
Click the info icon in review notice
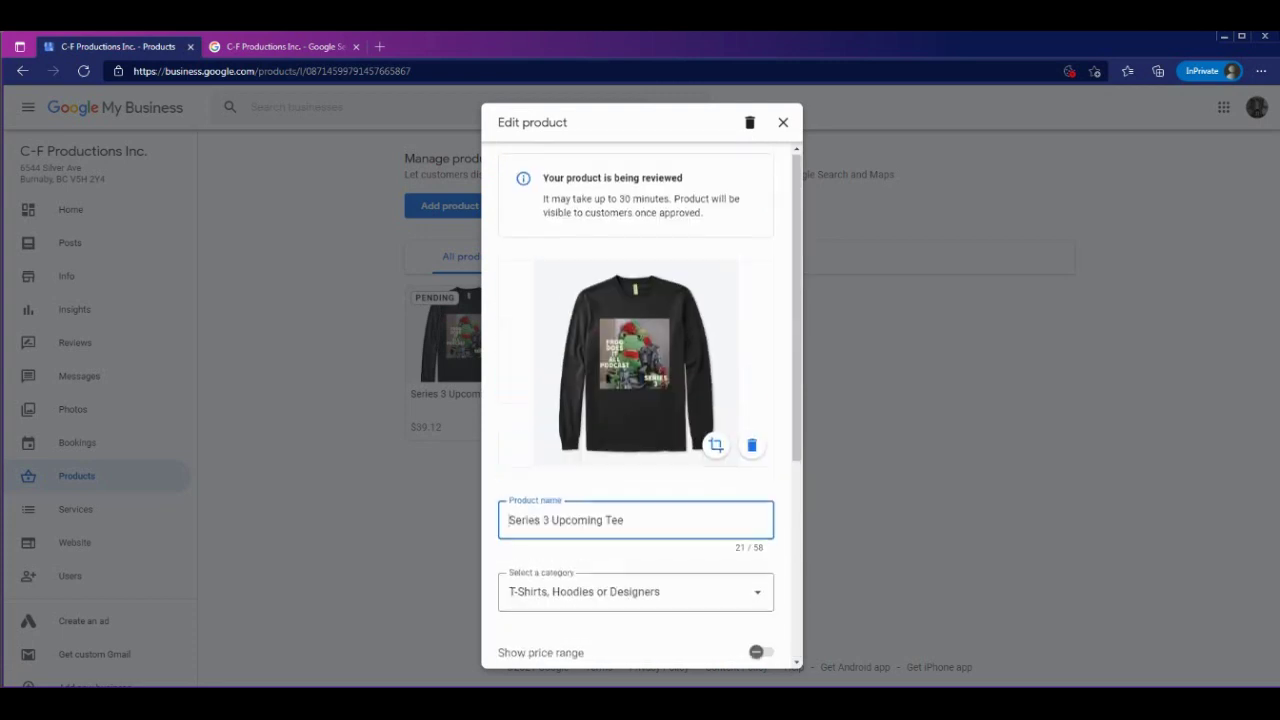tap(523, 178)
